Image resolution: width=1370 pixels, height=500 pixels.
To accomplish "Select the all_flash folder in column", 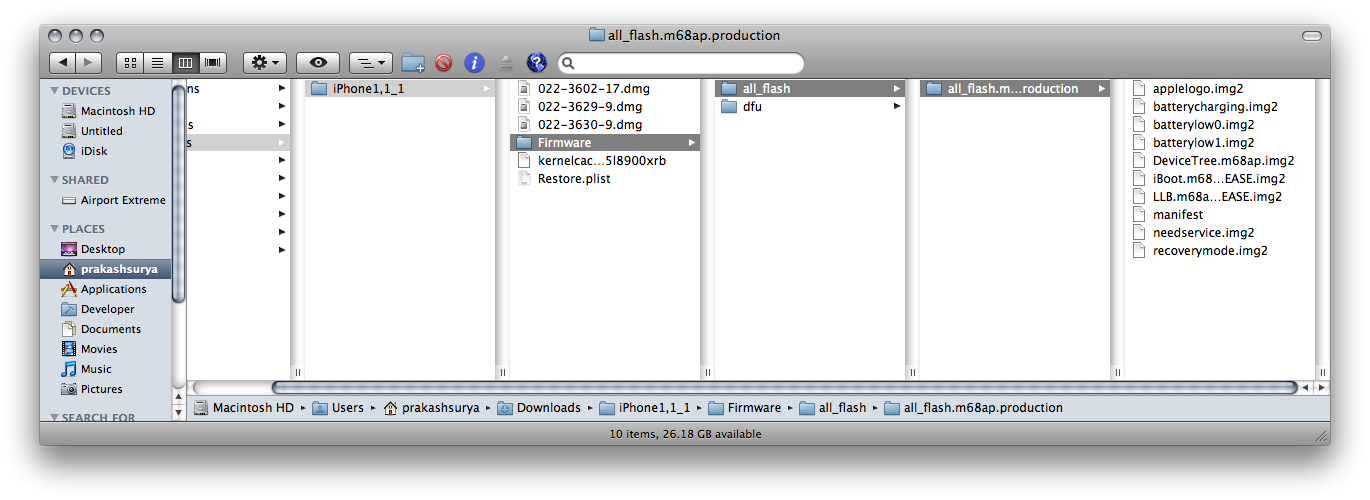I will [x=810, y=89].
